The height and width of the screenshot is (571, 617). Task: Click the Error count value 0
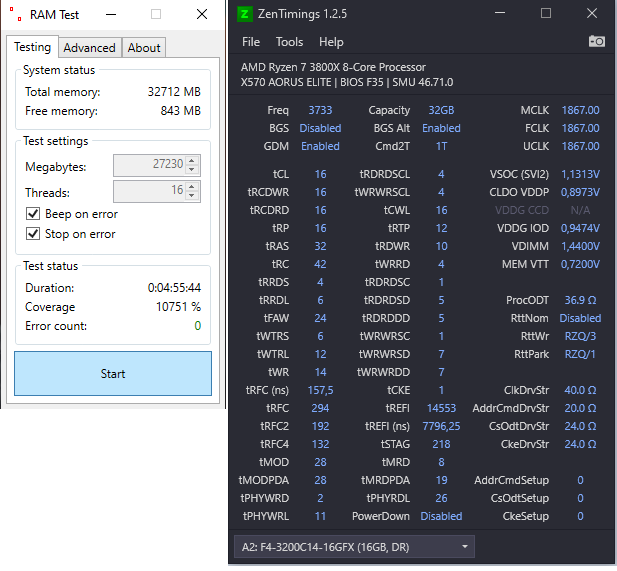tap(198, 326)
